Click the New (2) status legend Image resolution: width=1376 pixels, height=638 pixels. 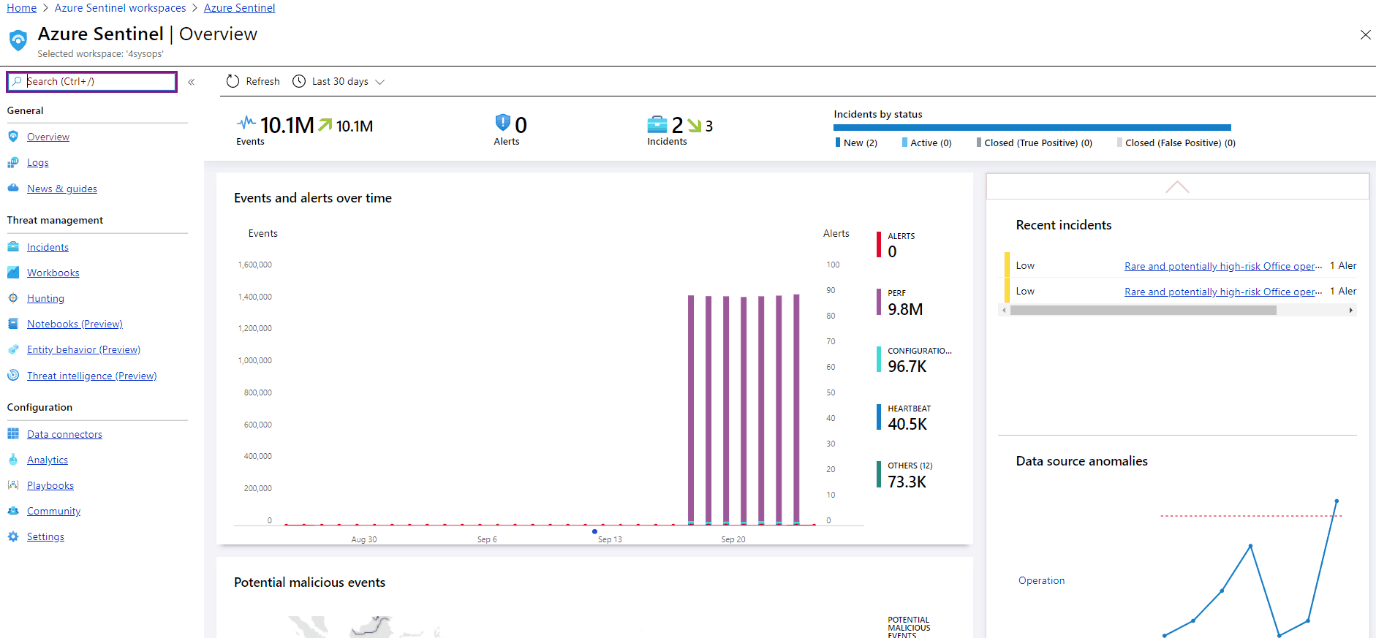click(x=857, y=143)
